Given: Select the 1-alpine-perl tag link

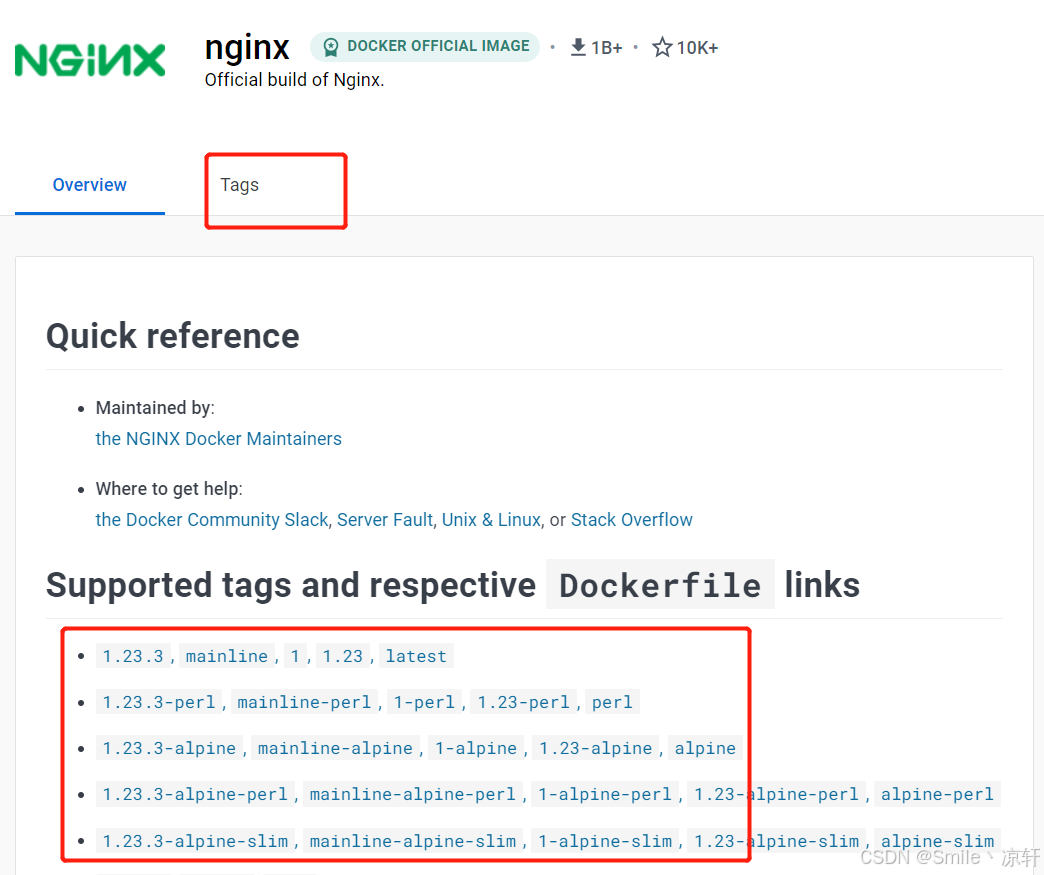Looking at the screenshot, I should [x=605, y=794].
